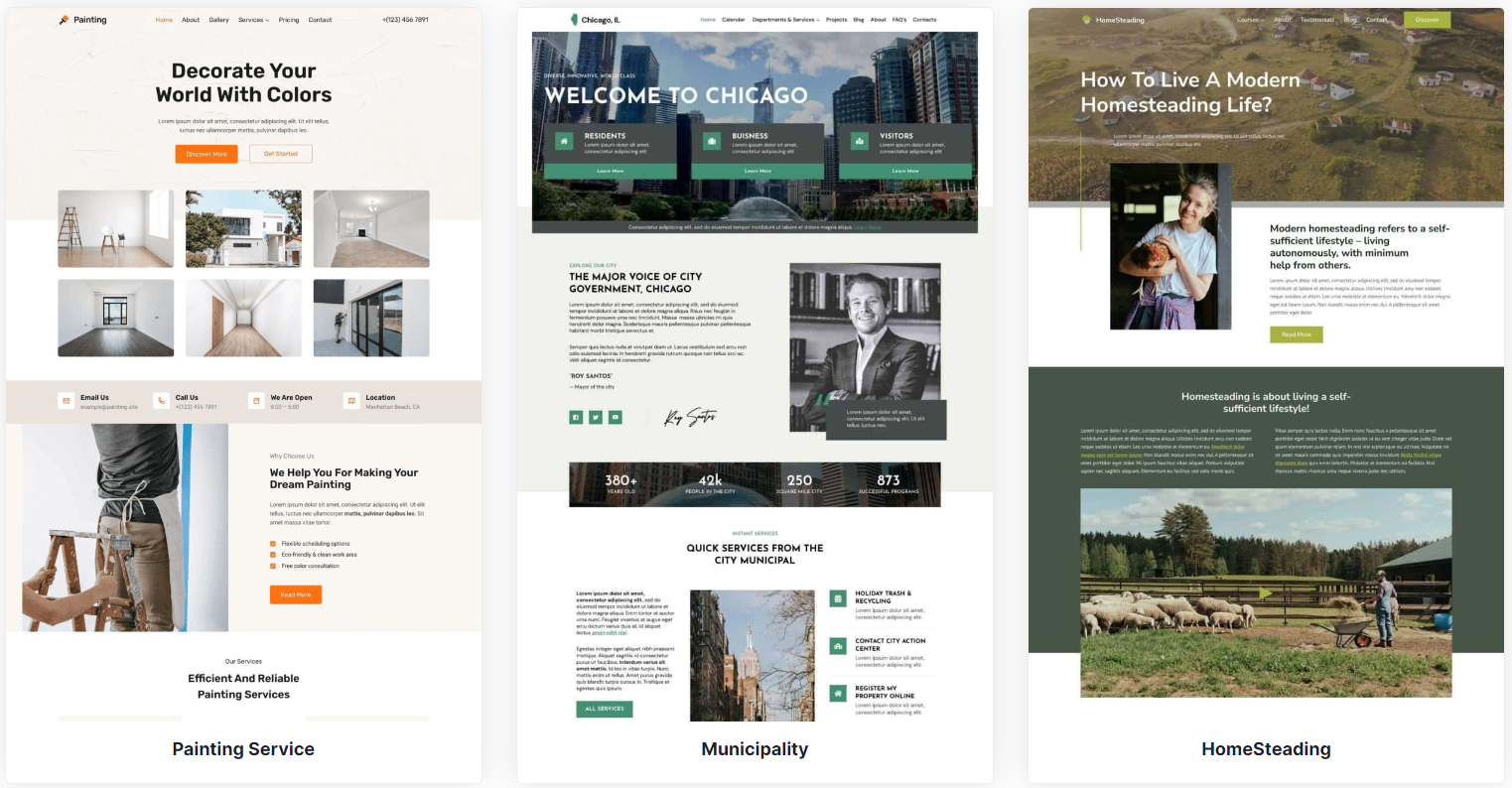
Task: Open the Painting Service template title
Action: coord(243,749)
